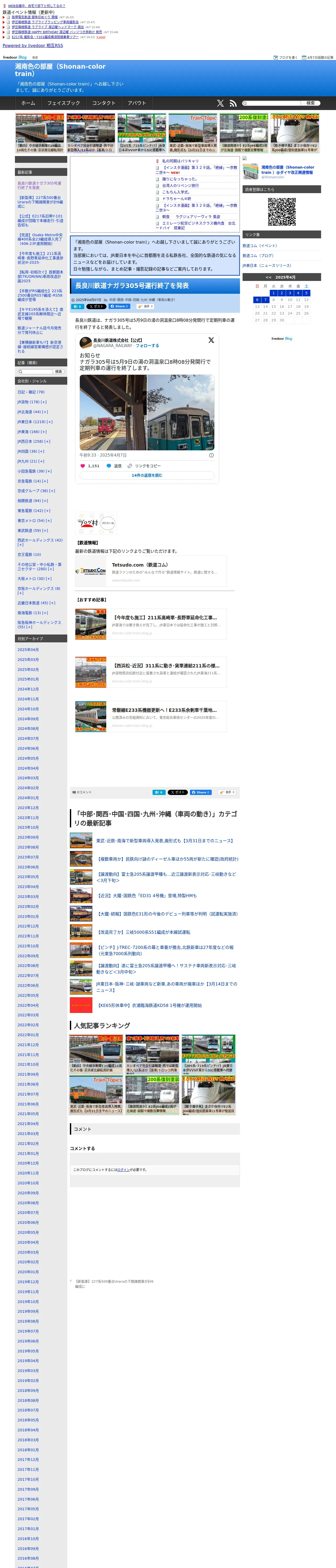The height and width of the screenshot is (1568, 336).
Task: Click 'フォローする' on embedded tweet
Action: click(147, 345)
